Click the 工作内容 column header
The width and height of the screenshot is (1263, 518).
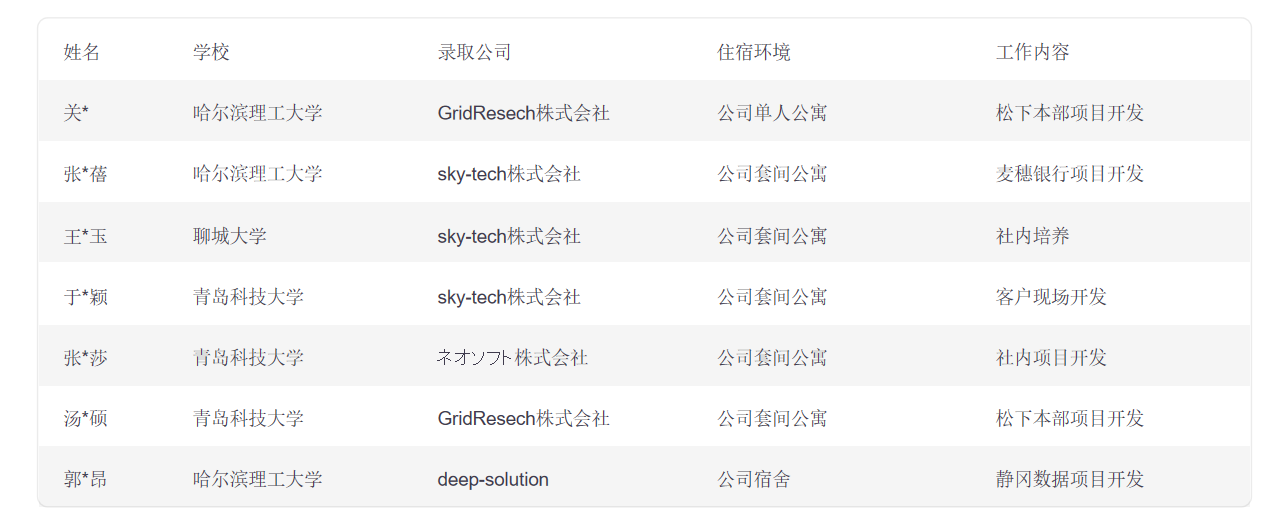1032,52
